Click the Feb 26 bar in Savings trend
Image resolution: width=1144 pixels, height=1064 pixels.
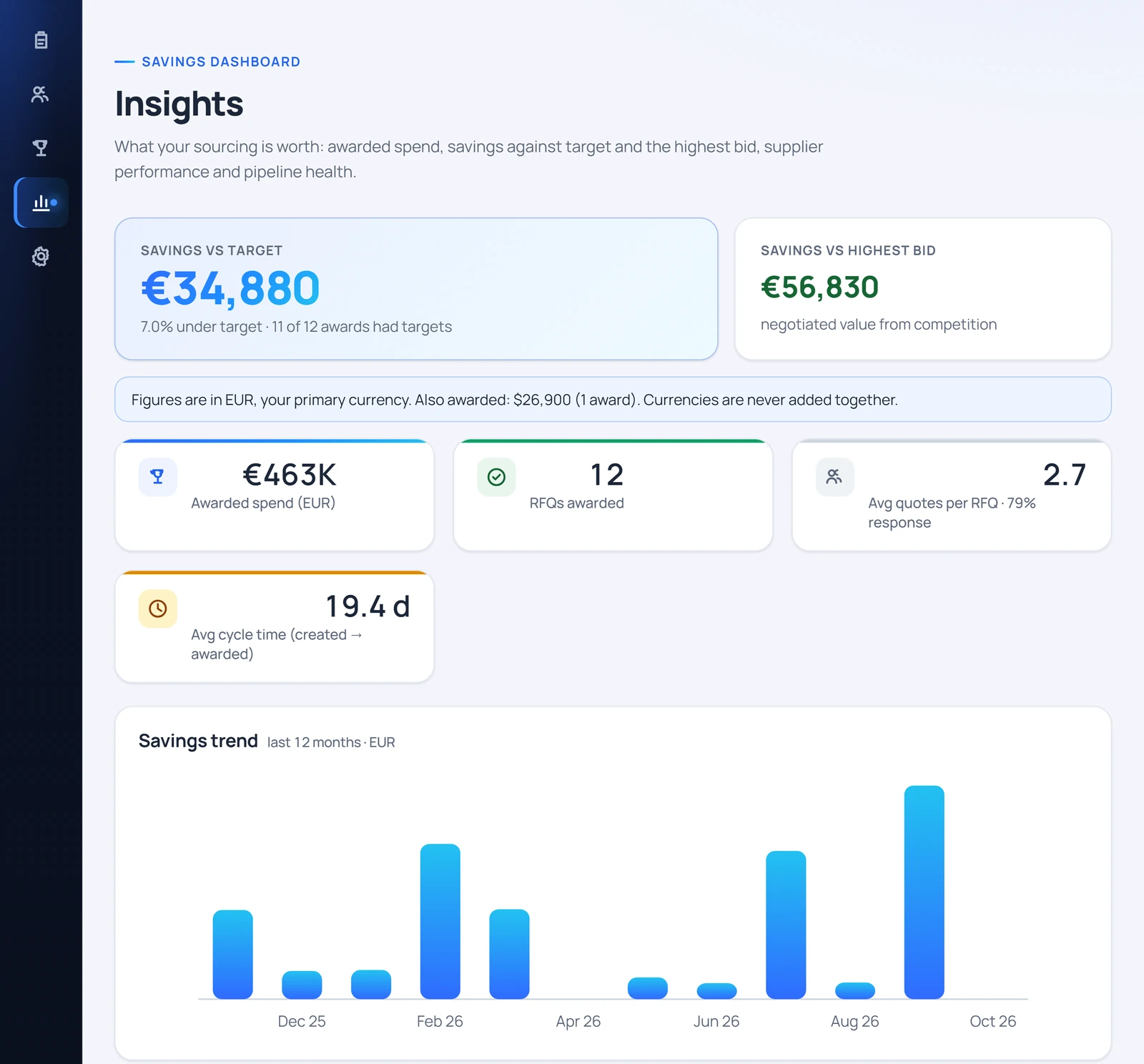(440, 921)
